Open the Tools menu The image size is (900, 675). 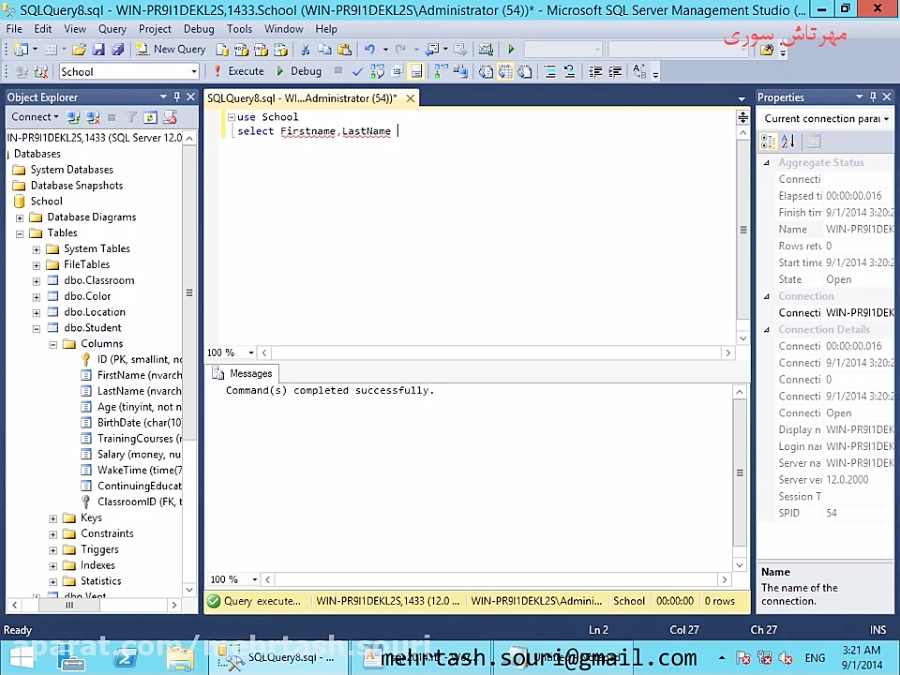(x=239, y=29)
